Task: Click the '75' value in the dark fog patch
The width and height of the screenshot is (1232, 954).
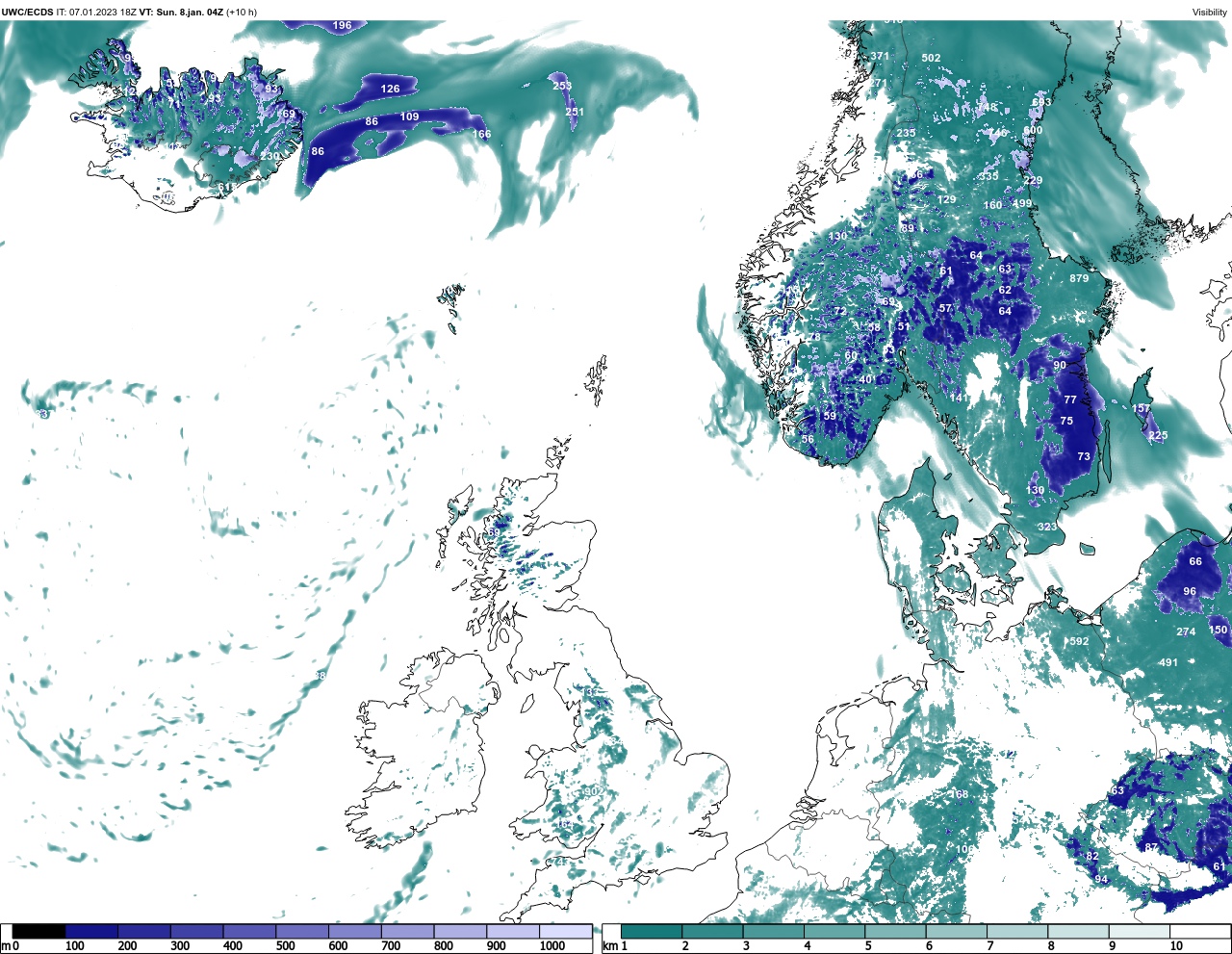Action: 1066,421
